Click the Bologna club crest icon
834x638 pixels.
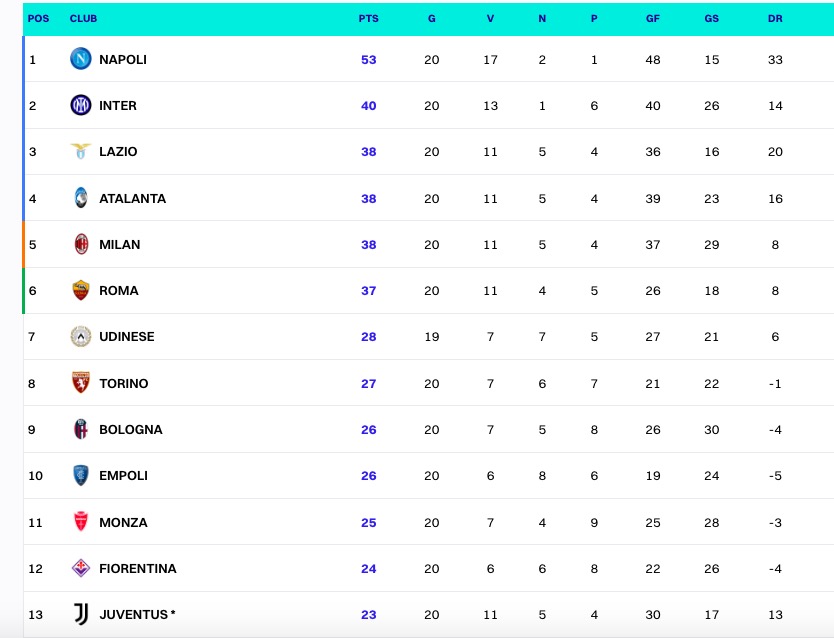coord(80,429)
